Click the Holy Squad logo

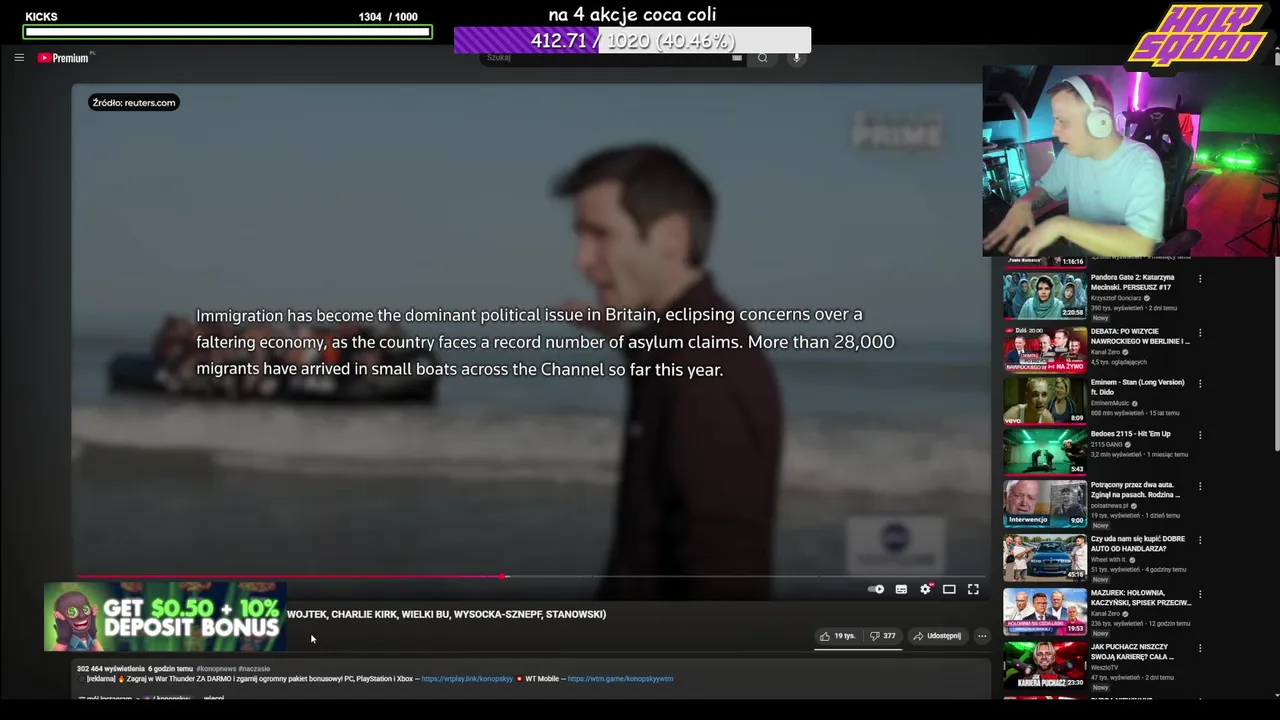pyautogui.click(x=1199, y=35)
